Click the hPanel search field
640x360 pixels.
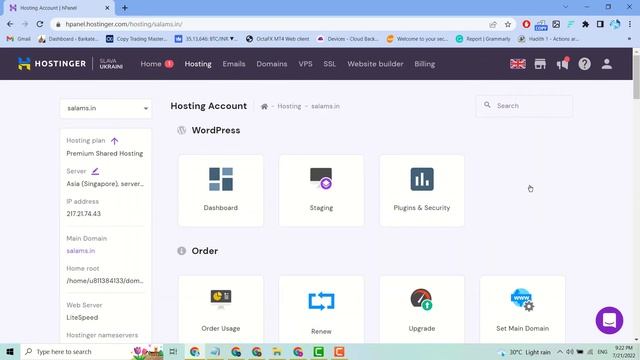point(524,106)
